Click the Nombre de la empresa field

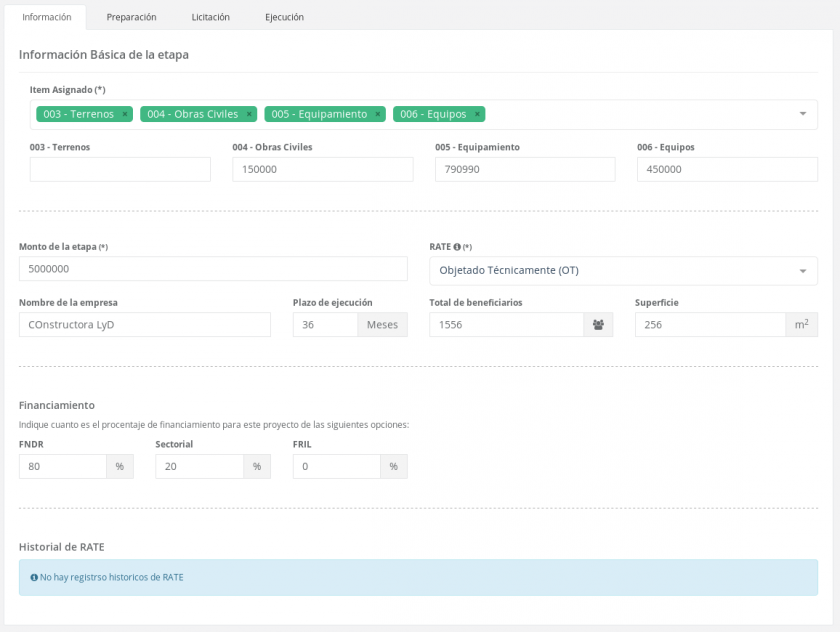(145, 324)
